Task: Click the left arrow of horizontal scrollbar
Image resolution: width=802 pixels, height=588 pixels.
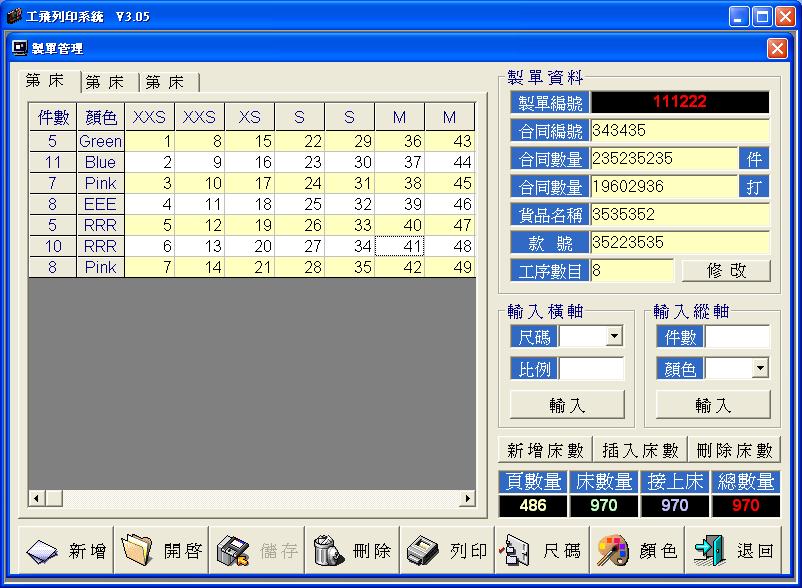Action: coord(36,498)
